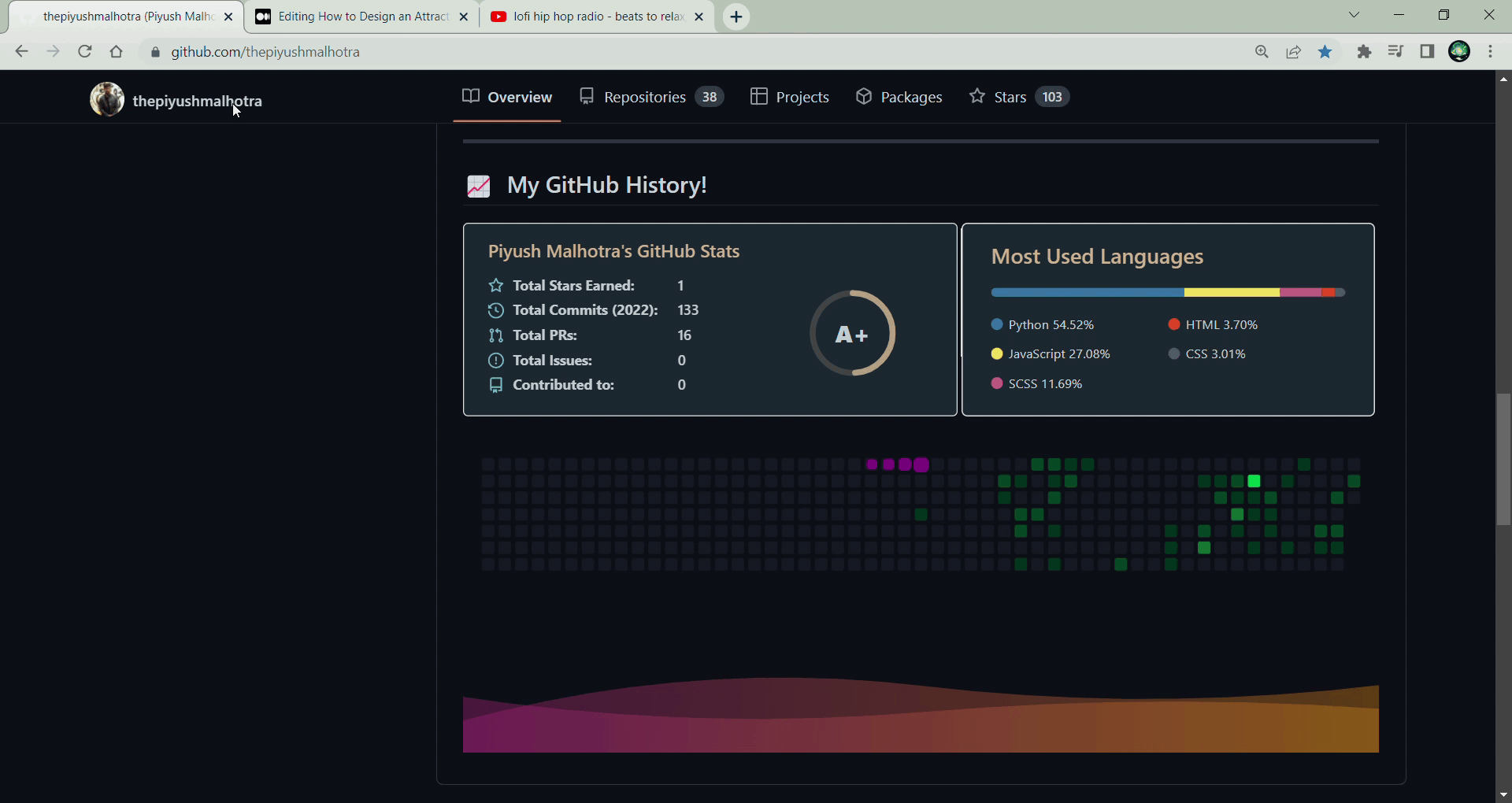Click the Python 54.52% legend entry
The image size is (1512, 803).
pos(1043,324)
